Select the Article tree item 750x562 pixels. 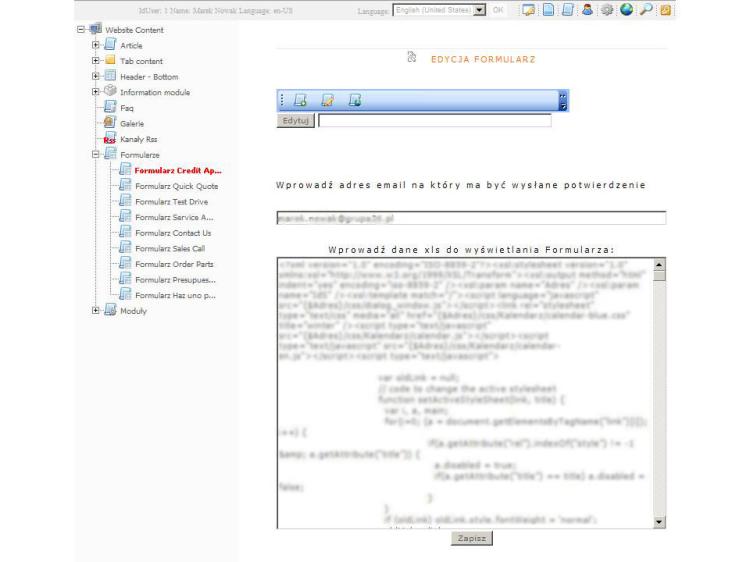coord(131,45)
